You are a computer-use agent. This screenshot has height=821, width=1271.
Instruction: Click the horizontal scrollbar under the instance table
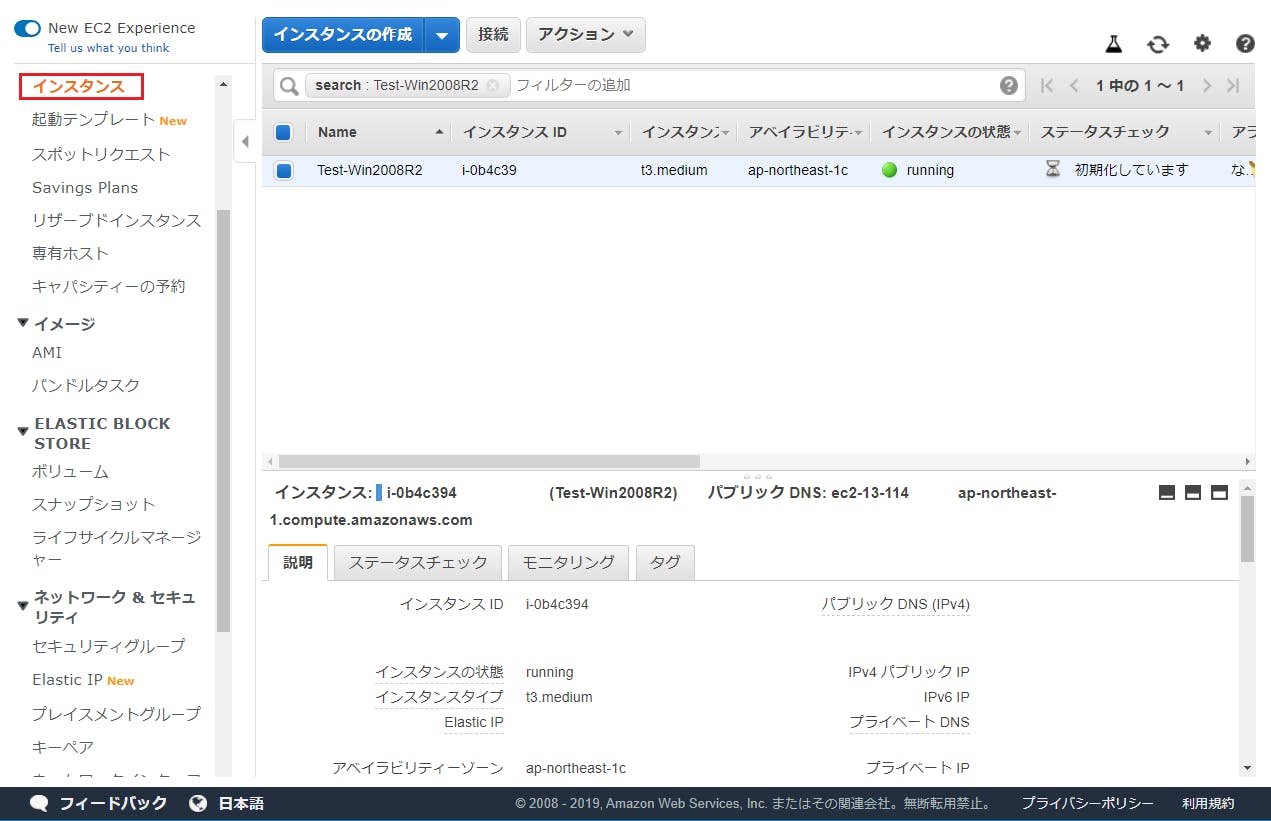pyautogui.click(x=489, y=461)
